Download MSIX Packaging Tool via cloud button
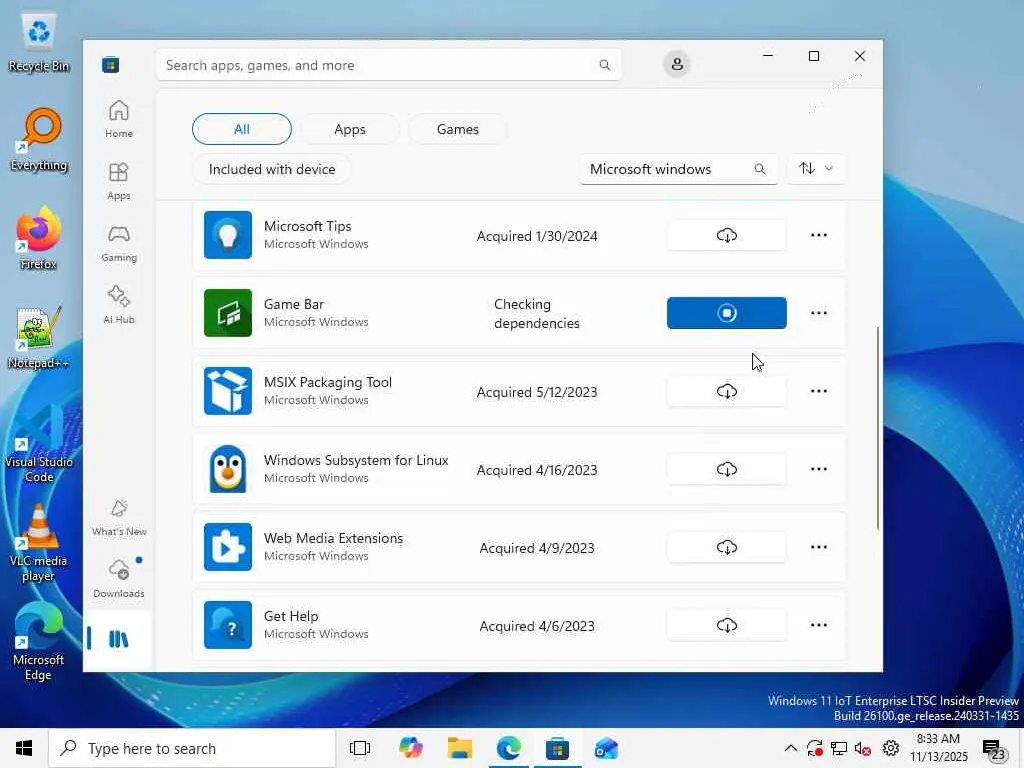The width and height of the screenshot is (1024, 768). [726, 391]
